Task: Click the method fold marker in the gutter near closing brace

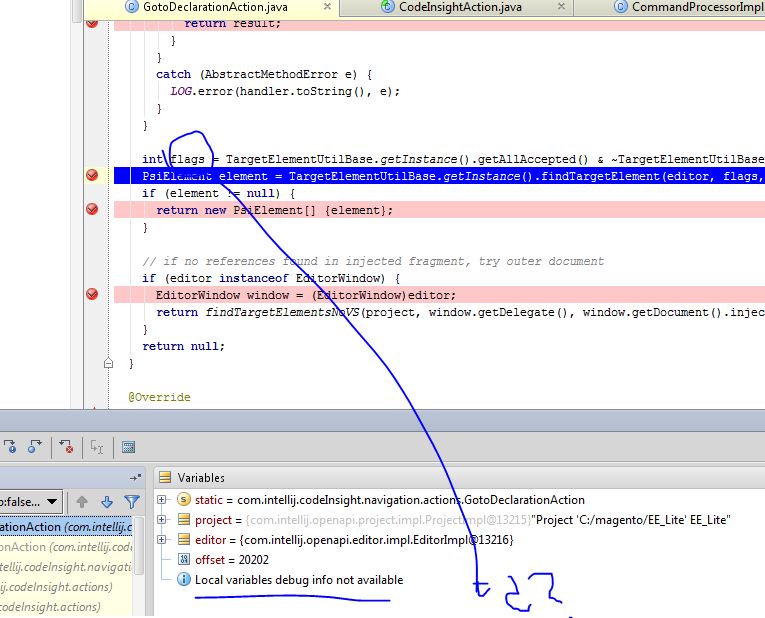Action: pyautogui.click(x=108, y=363)
